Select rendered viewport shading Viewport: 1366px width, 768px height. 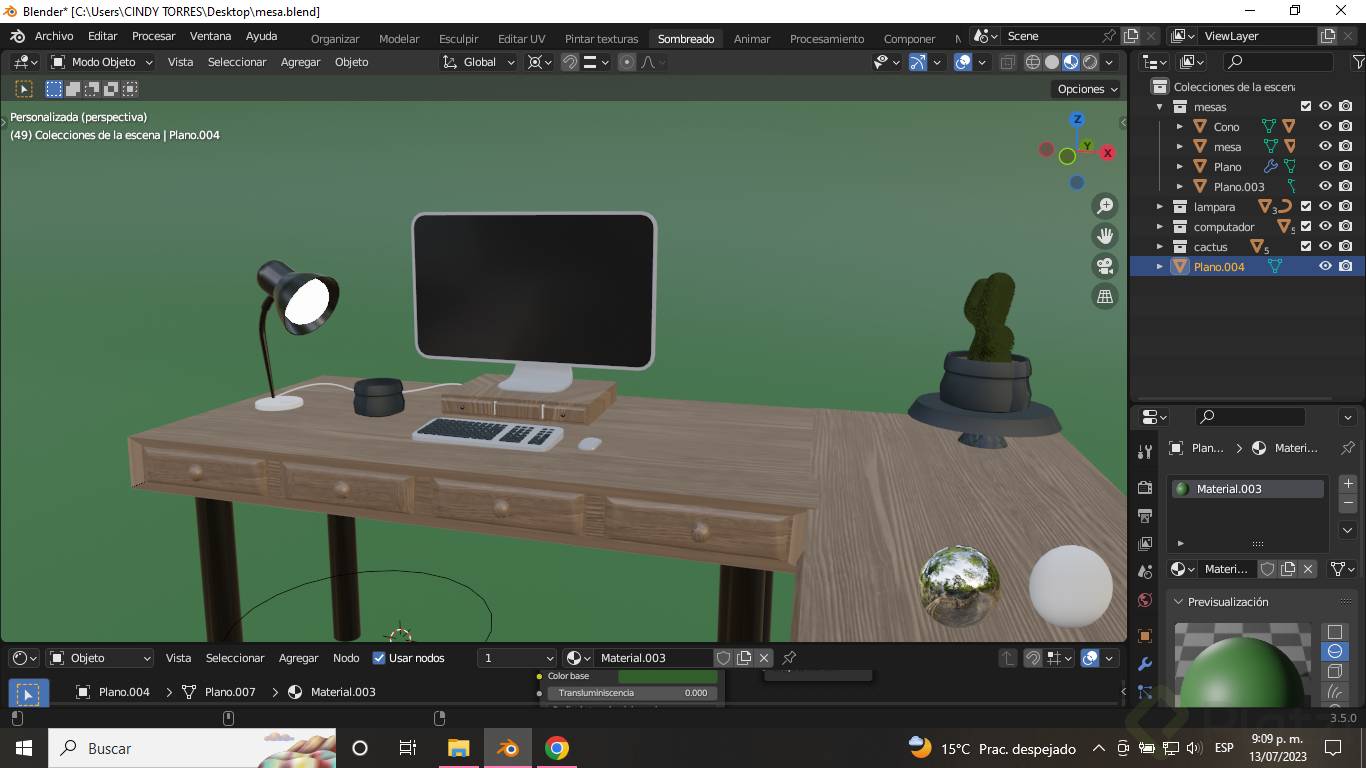(1090, 62)
